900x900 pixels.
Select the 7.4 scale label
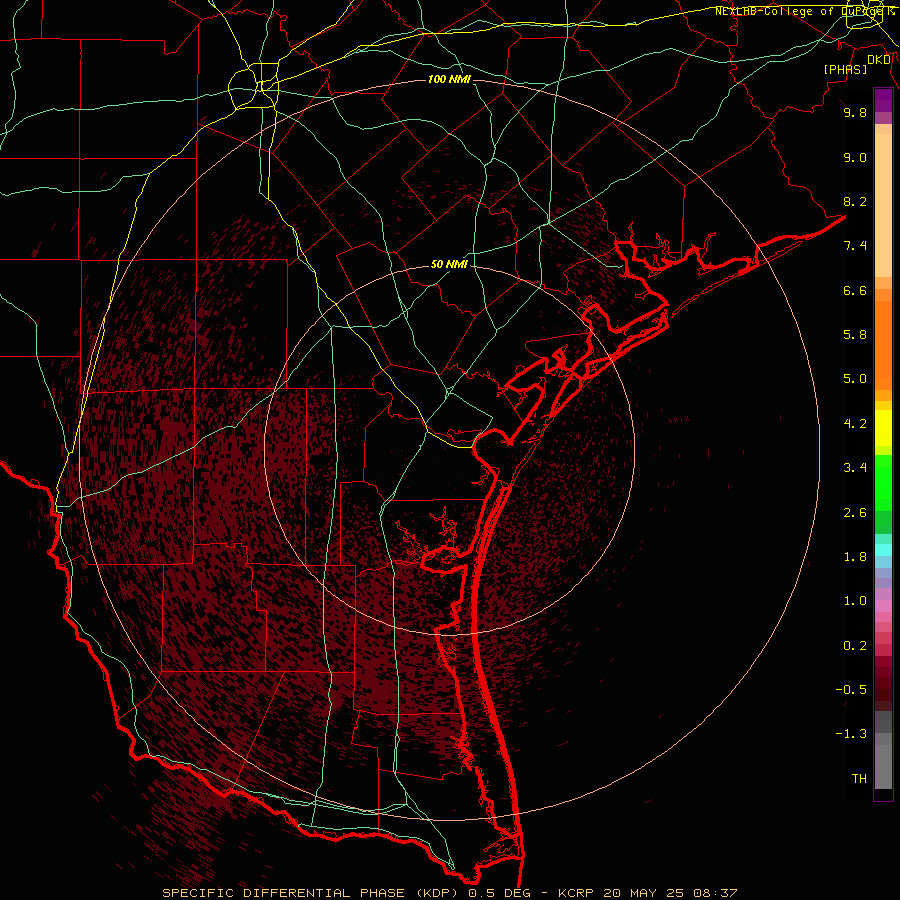855,246
